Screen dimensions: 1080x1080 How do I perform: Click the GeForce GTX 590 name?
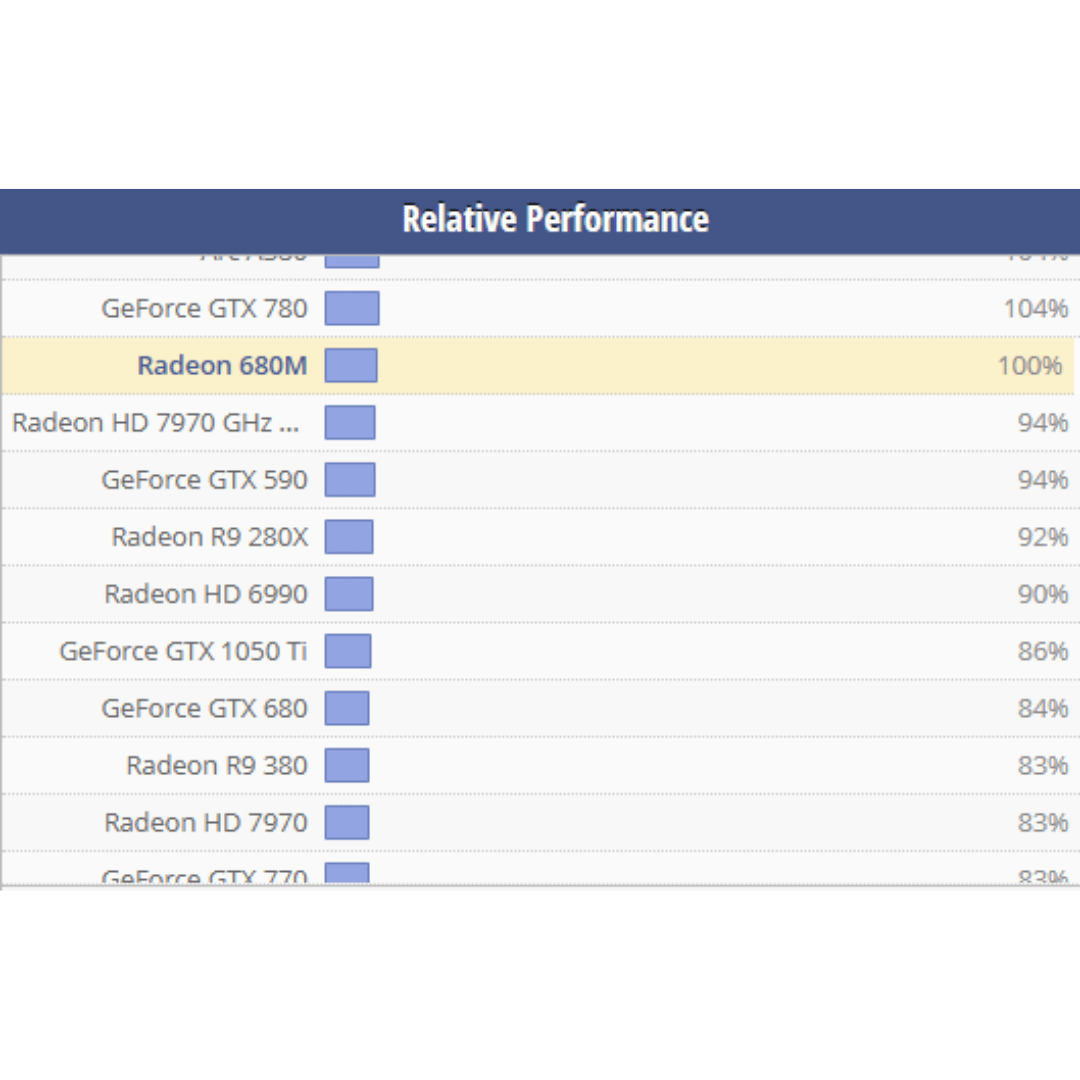[x=204, y=480]
